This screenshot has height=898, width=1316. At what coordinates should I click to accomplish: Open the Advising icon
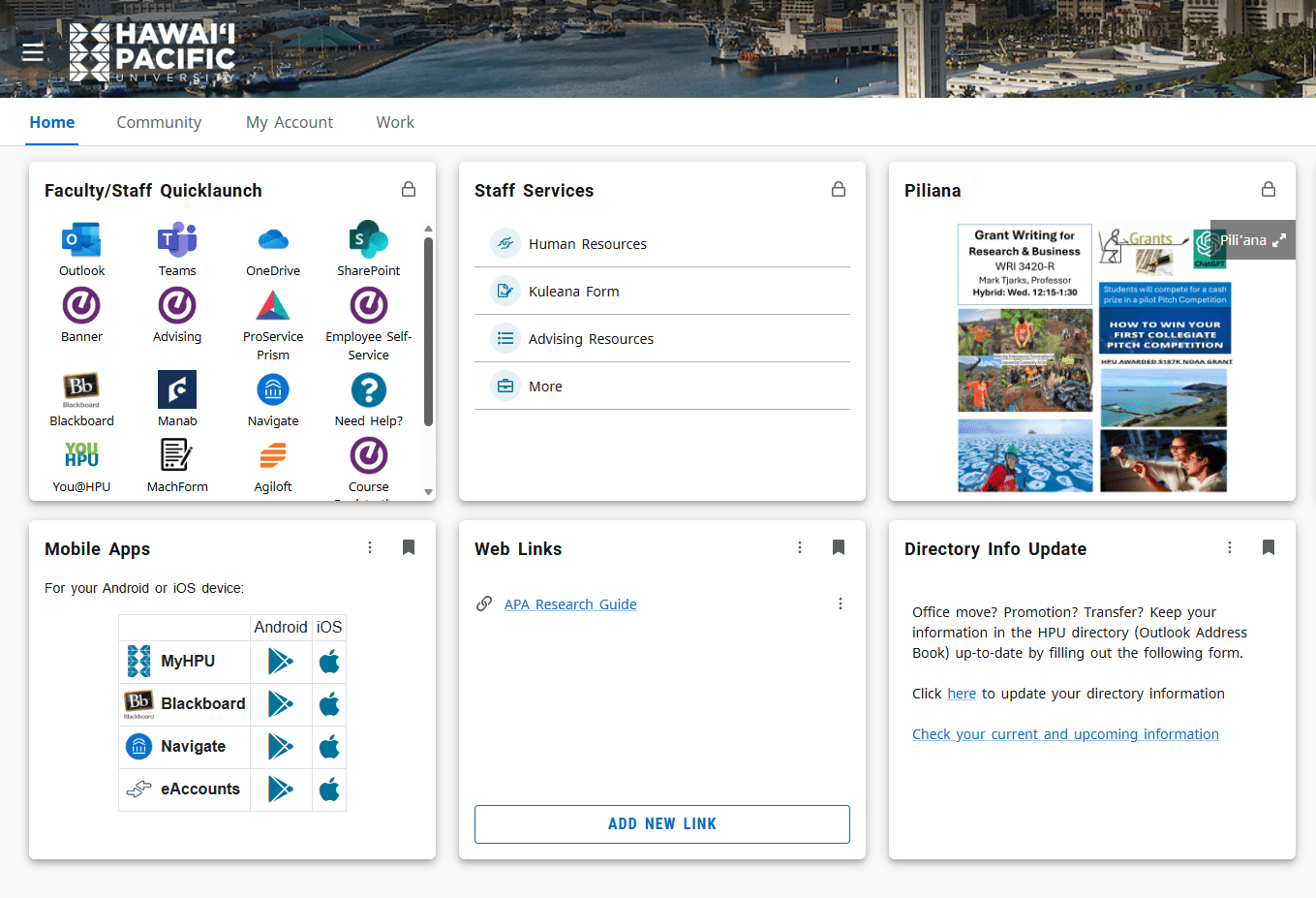point(177,306)
